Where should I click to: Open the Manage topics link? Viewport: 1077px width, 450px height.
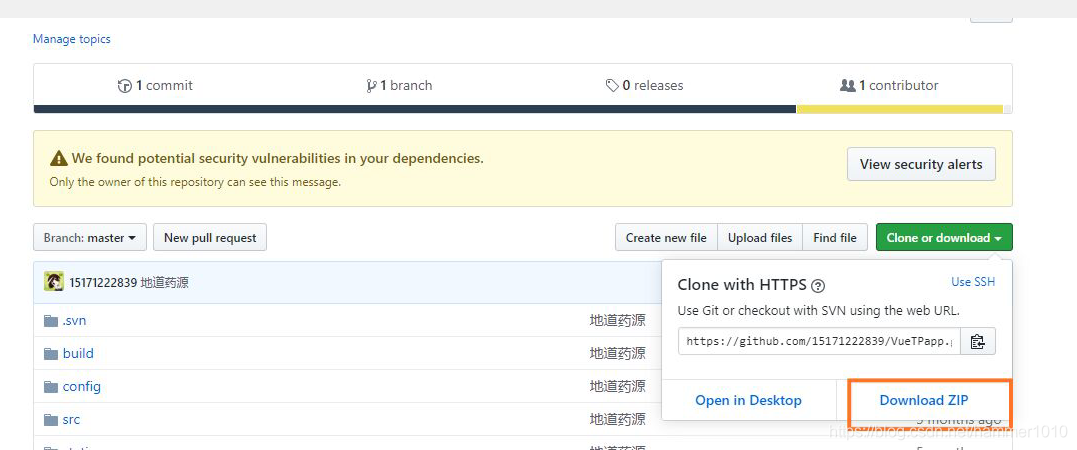(71, 39)
